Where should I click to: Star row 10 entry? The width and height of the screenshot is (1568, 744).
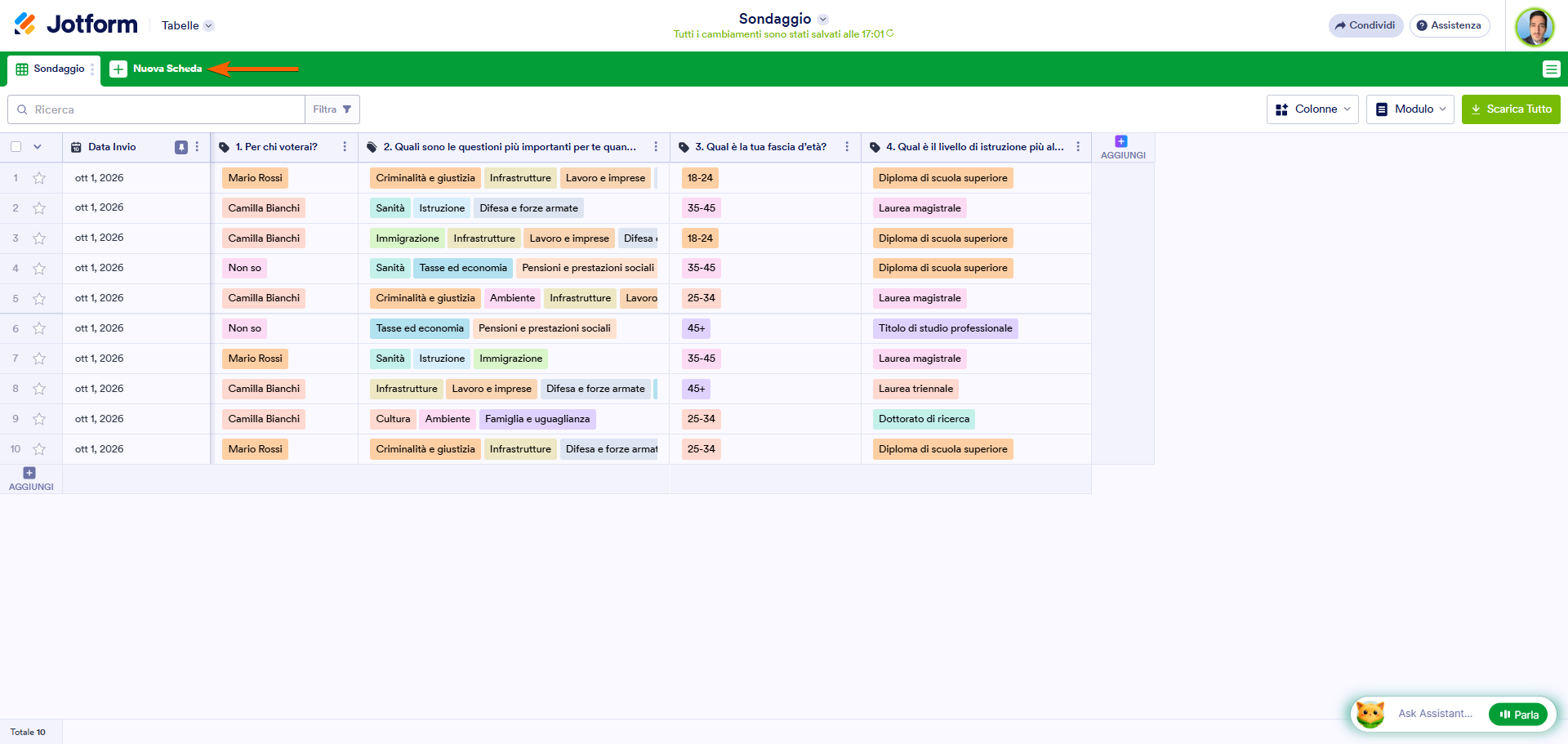tap(39, 449)
